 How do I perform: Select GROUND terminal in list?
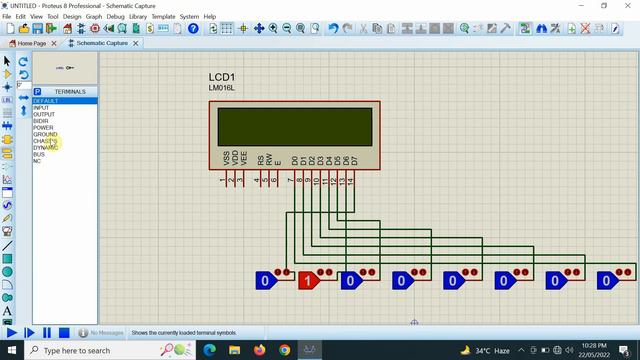click(x=65, y=134)
